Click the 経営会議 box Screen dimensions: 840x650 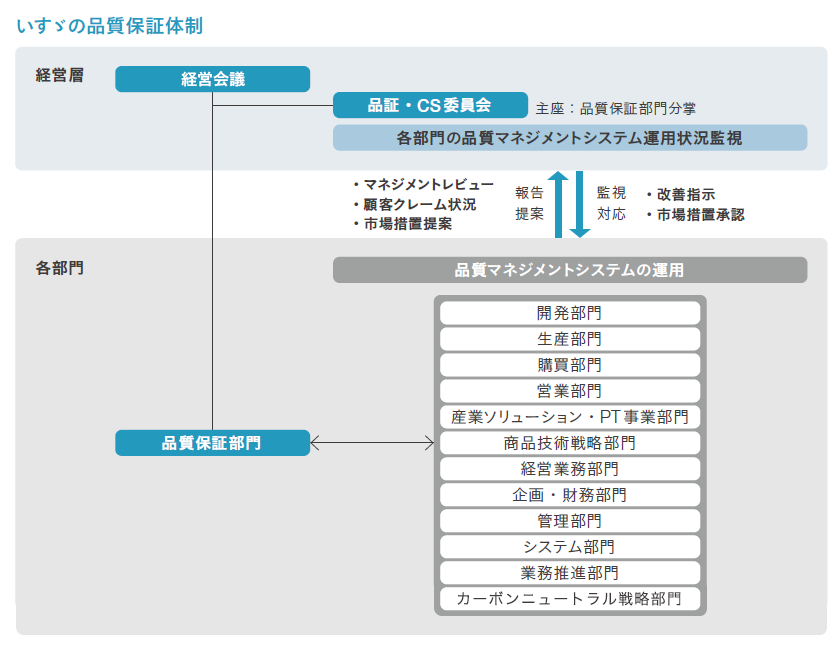212,79
